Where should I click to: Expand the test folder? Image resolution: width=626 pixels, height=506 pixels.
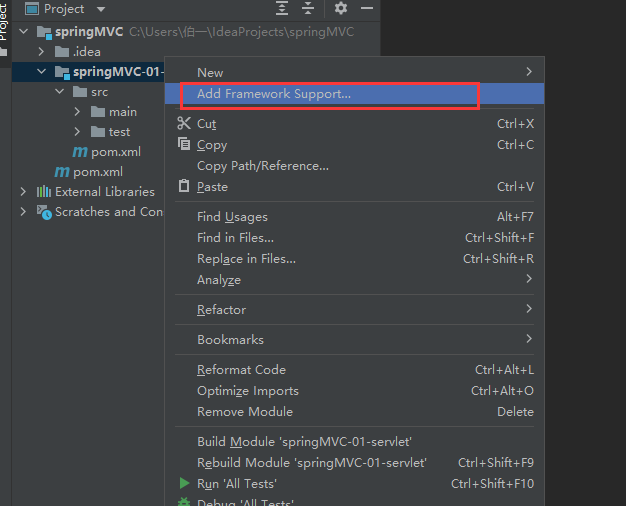point(77,131)
